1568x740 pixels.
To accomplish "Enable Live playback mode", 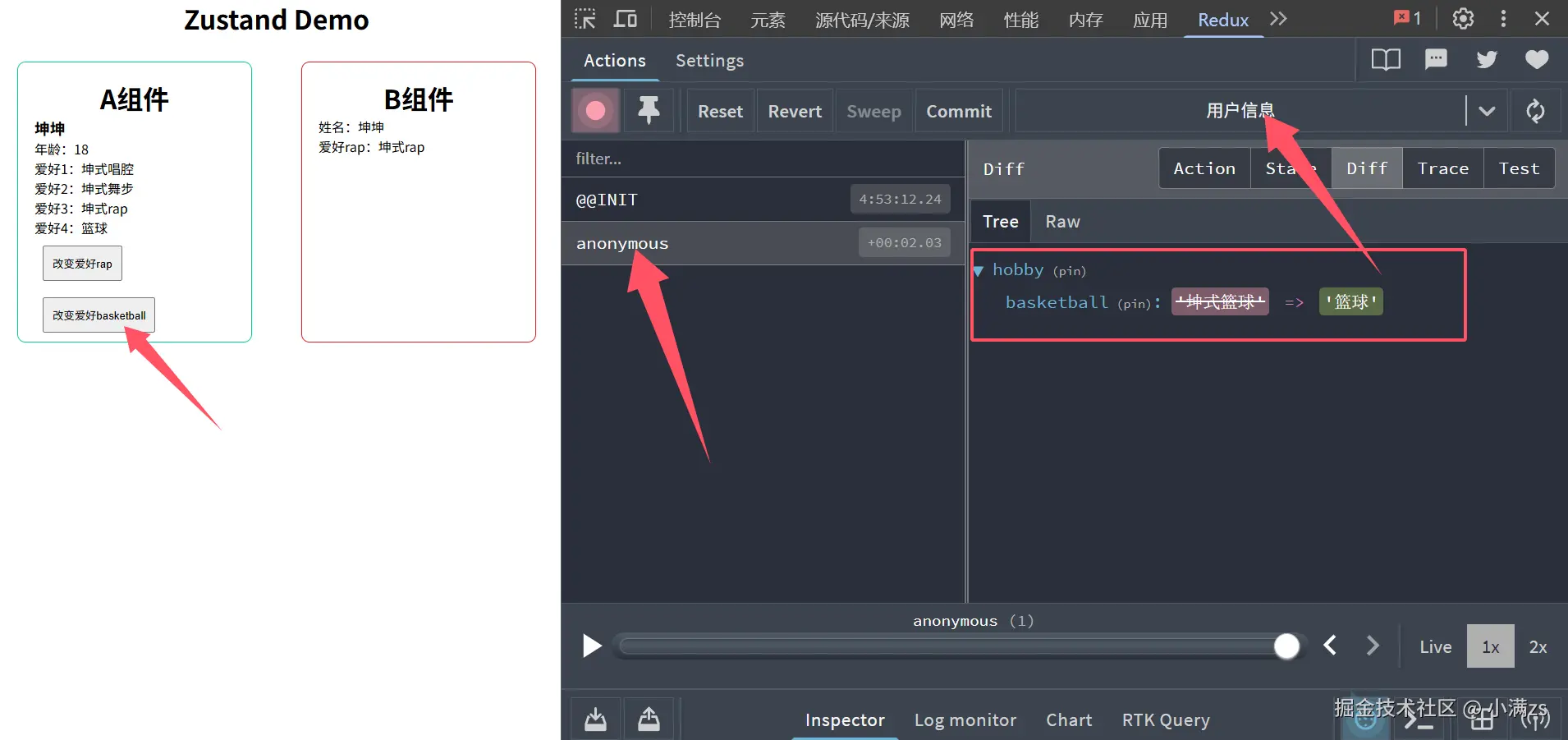I will (1436, 647).
